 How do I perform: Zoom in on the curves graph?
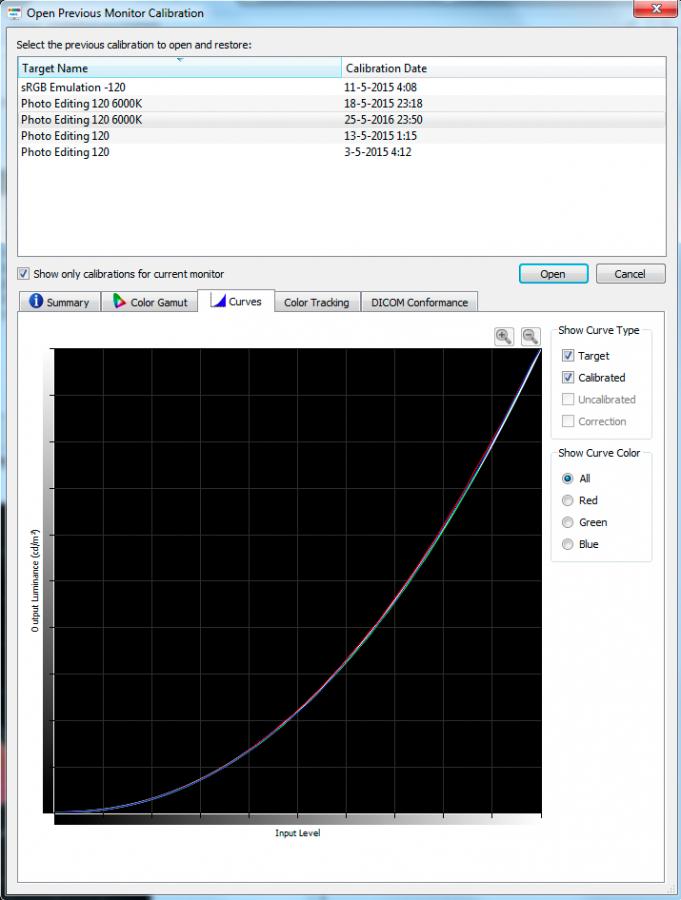[x=504, y=336]
